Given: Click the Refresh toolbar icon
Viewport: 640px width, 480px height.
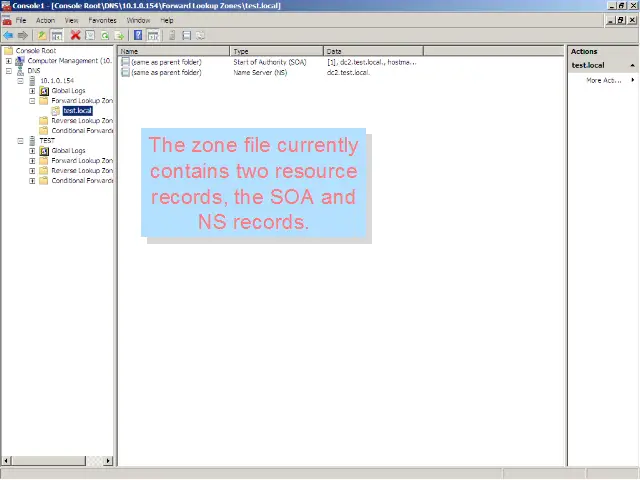Looking at the screenshot, I should point(105,35).
